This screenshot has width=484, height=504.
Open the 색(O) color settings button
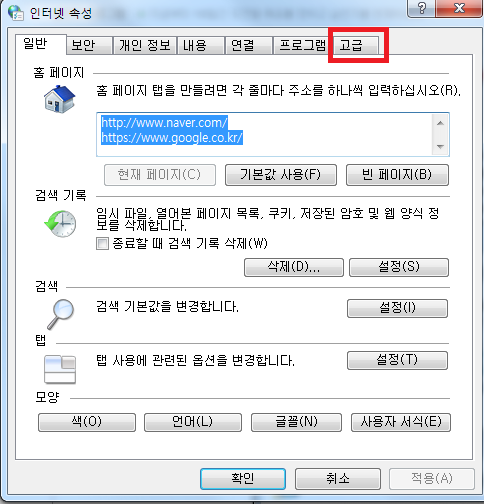pos(87,422)
